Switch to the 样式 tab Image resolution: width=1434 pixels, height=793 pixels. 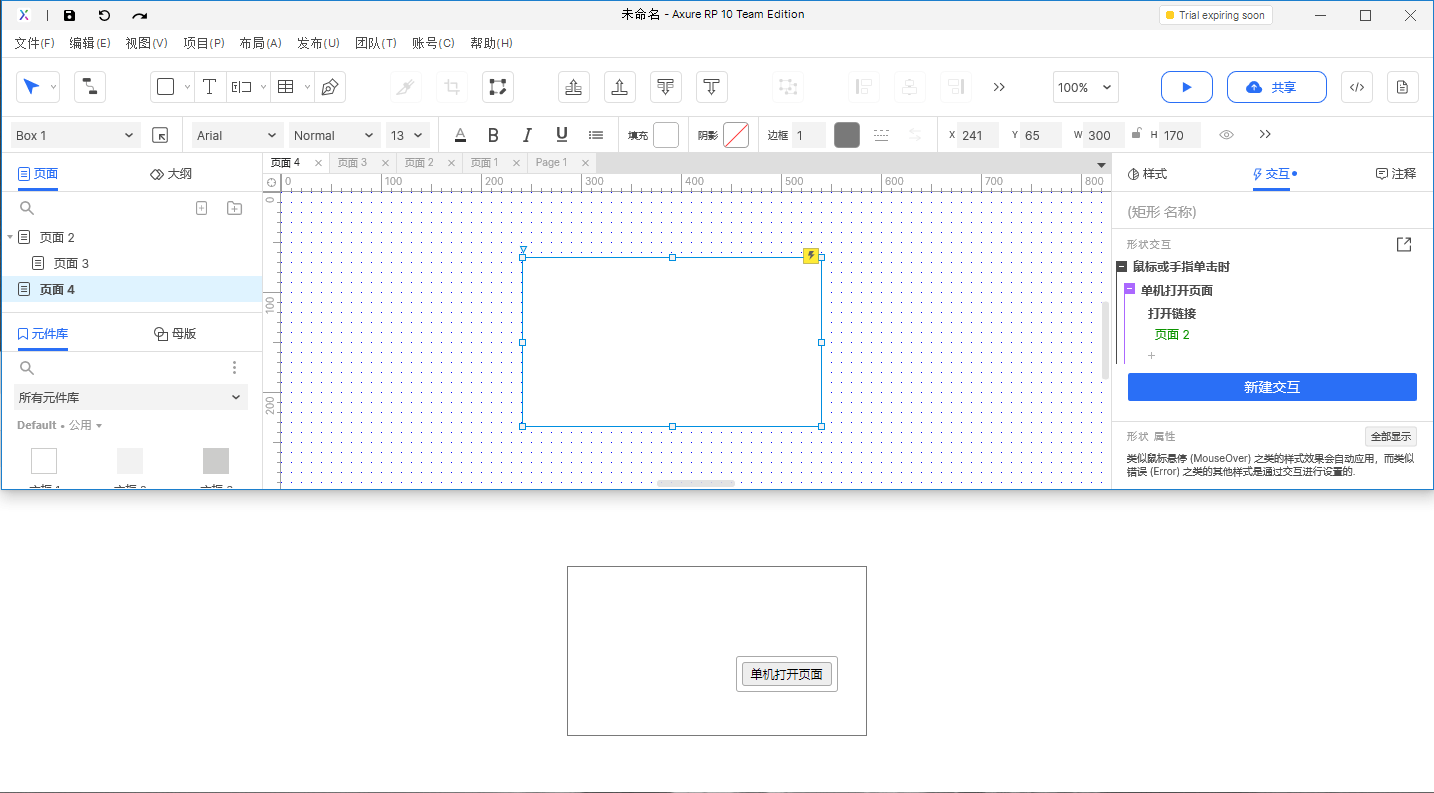(1147, 174)
